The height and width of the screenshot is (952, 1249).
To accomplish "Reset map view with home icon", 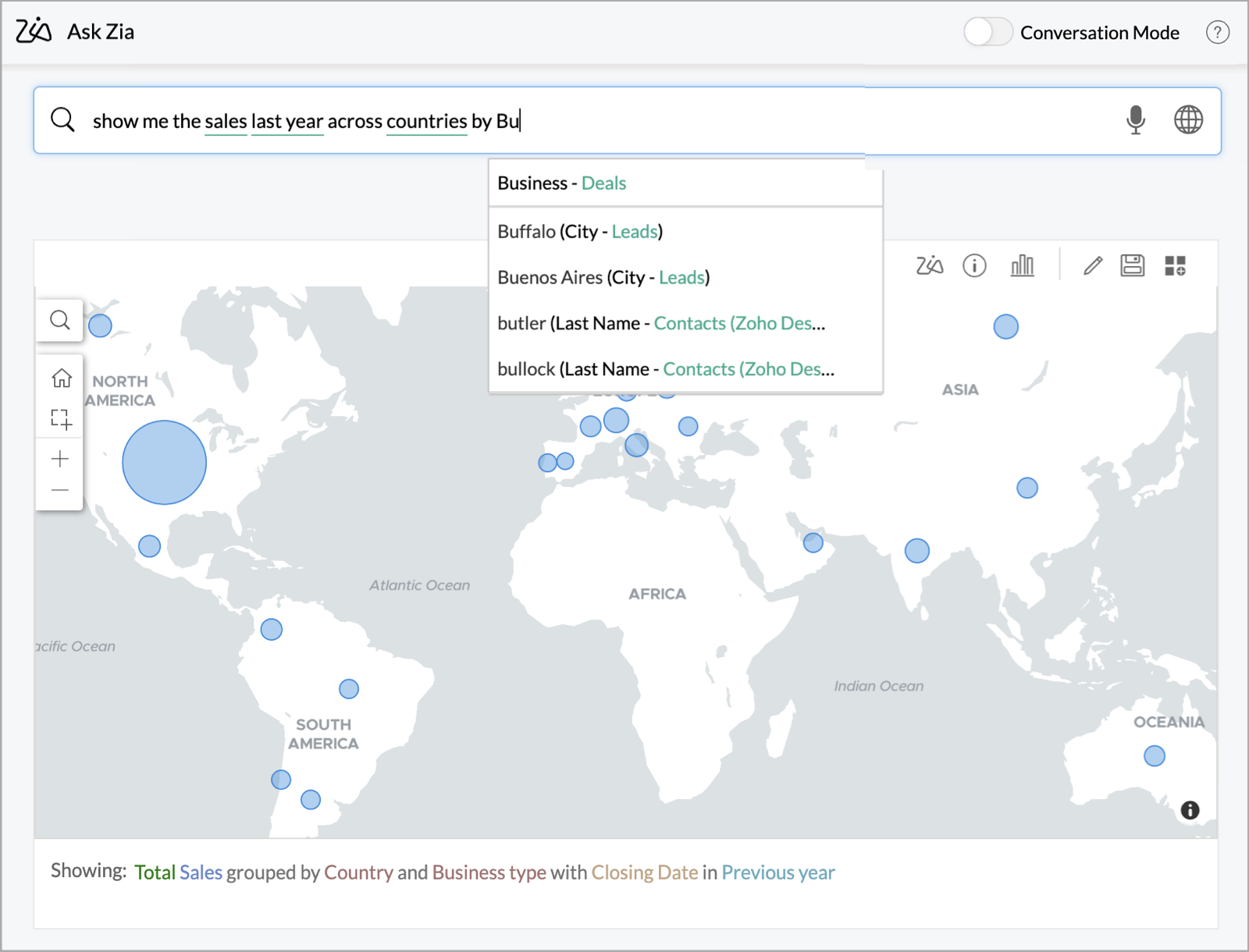I will tap(61, 378).
